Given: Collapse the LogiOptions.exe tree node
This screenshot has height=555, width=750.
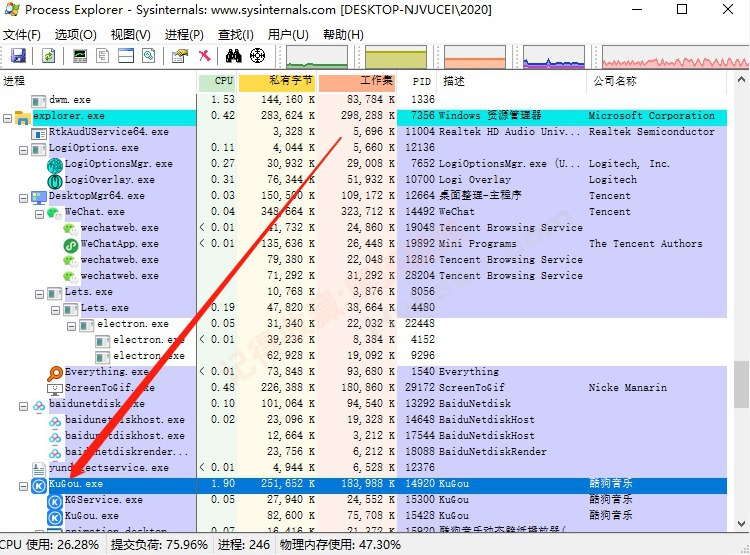Looking at the screenshot, I should pyautogui.click(x=23, y=150).
